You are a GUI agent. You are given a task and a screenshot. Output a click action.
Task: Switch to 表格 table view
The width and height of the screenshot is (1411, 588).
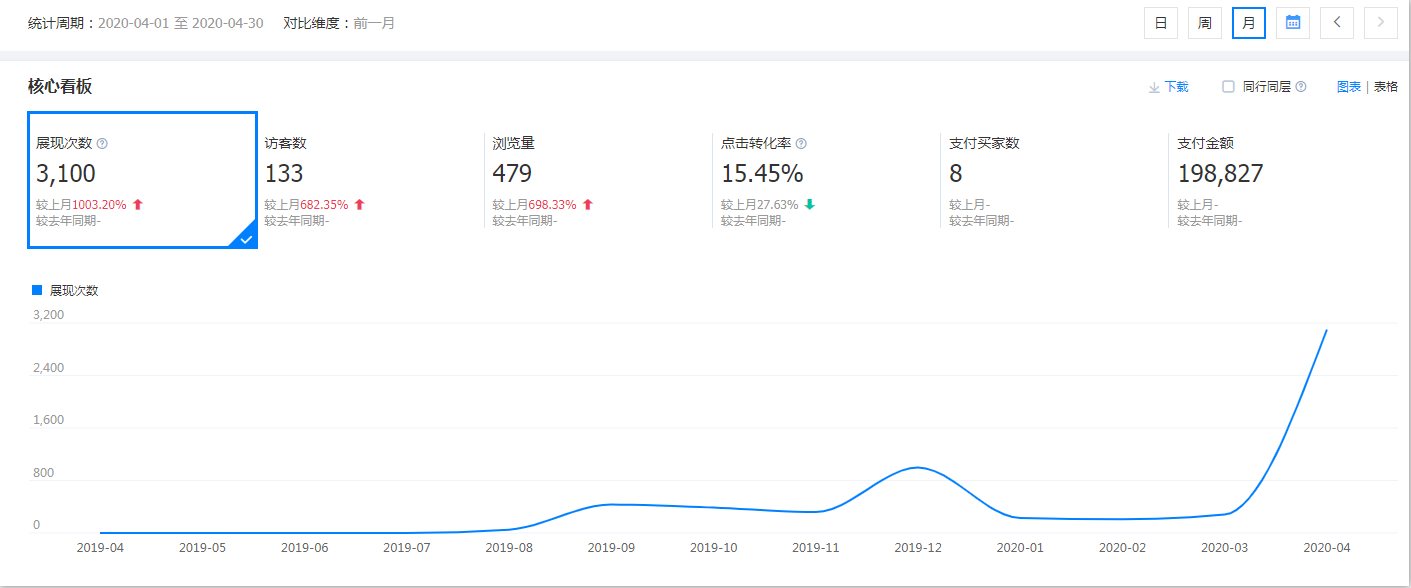[1386, 87]
